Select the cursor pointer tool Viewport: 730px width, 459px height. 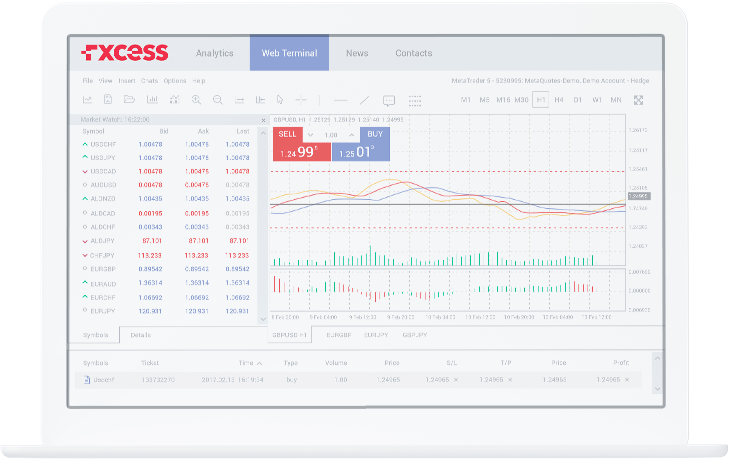(x=280, y=100)
